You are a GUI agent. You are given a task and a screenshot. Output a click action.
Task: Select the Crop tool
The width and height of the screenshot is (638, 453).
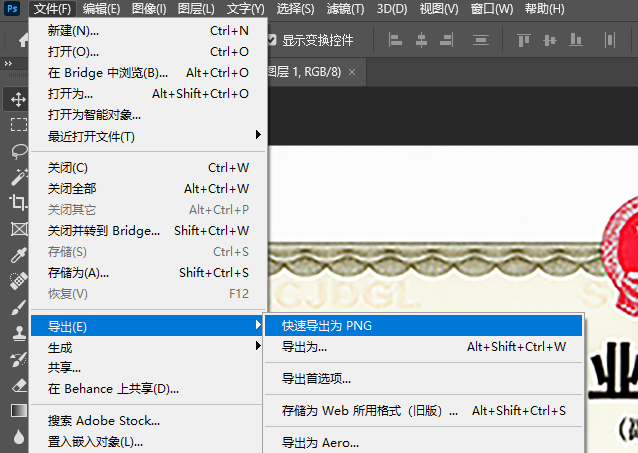(x=18, y=202)
